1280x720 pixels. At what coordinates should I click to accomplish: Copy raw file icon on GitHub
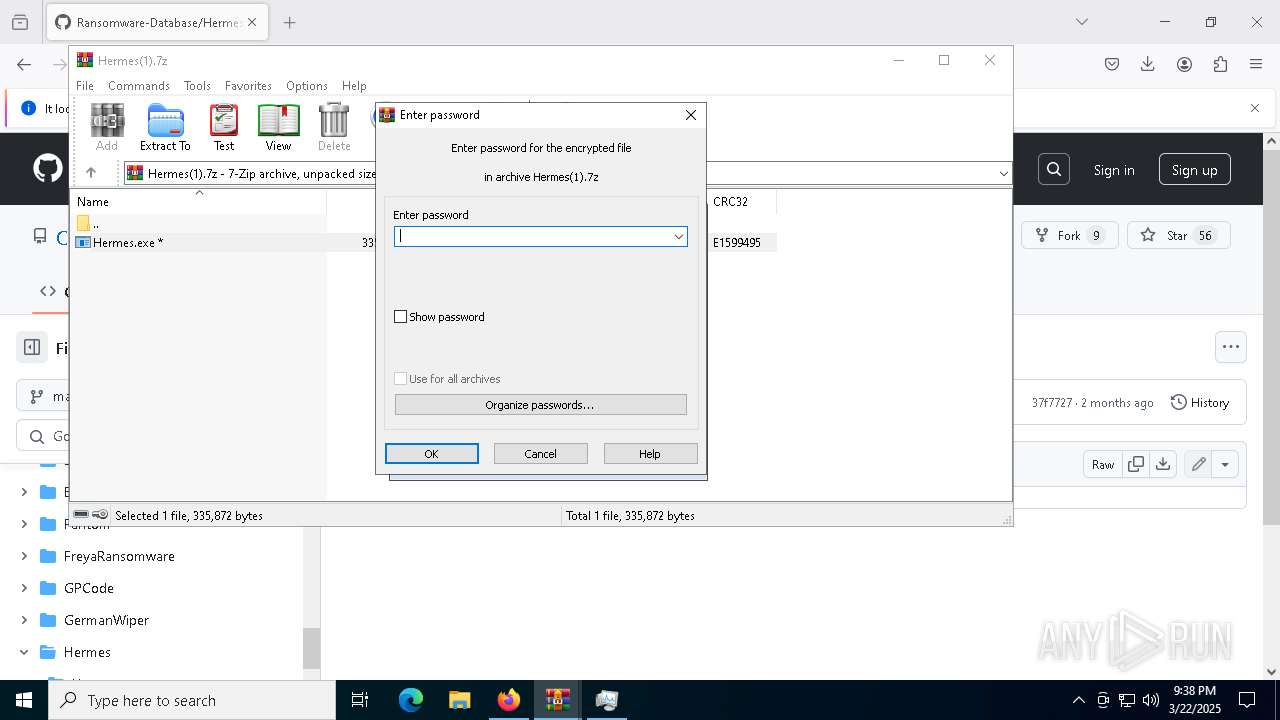click(x=1136, y=464)
